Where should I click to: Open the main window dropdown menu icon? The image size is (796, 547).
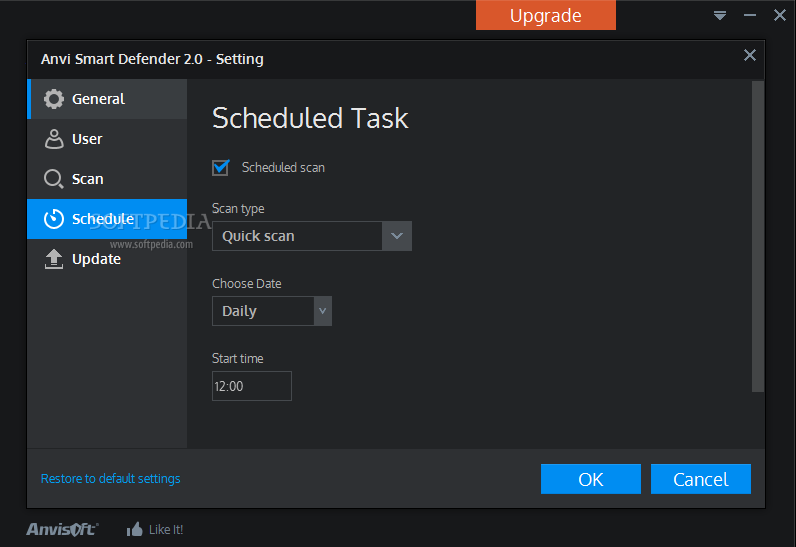[720, 15]
